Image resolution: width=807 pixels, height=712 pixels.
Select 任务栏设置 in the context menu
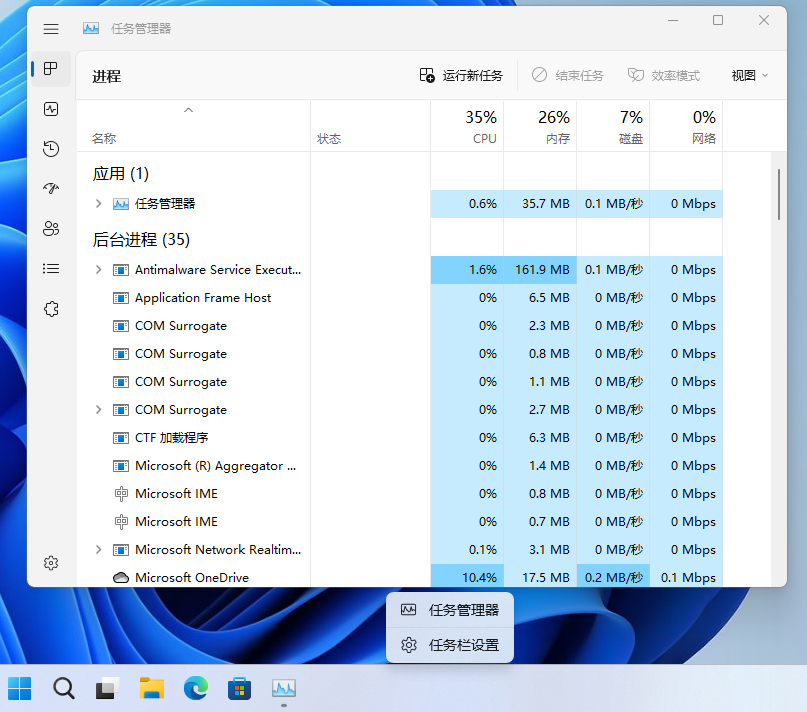click(451, 645)
